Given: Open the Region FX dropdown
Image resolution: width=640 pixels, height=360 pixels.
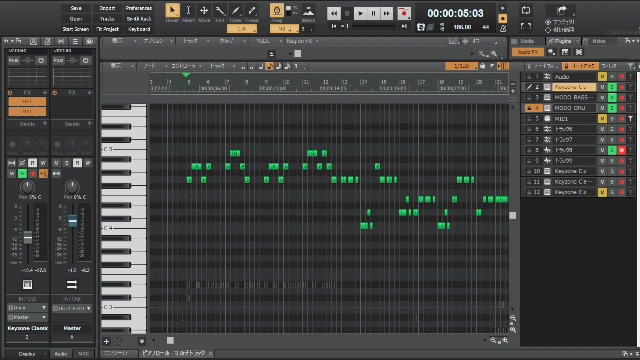Looking at the screenshot, I should click(x=302, y=41).
